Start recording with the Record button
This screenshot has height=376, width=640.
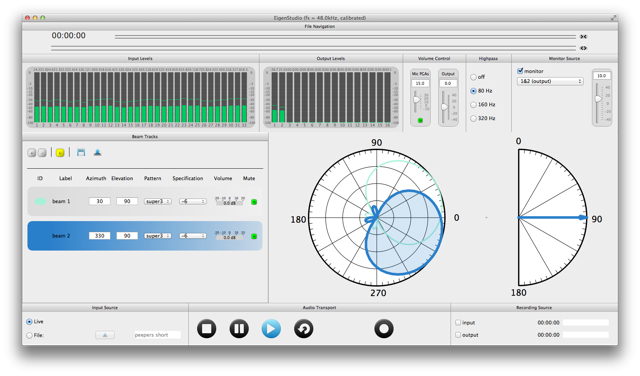tap(384, 329)
